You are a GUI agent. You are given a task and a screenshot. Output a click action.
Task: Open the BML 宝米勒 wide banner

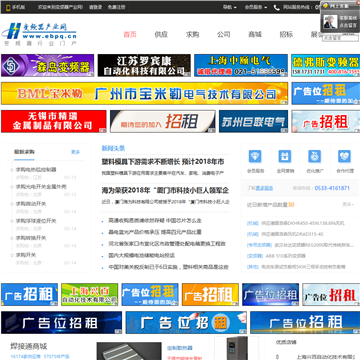coord(144,93)
